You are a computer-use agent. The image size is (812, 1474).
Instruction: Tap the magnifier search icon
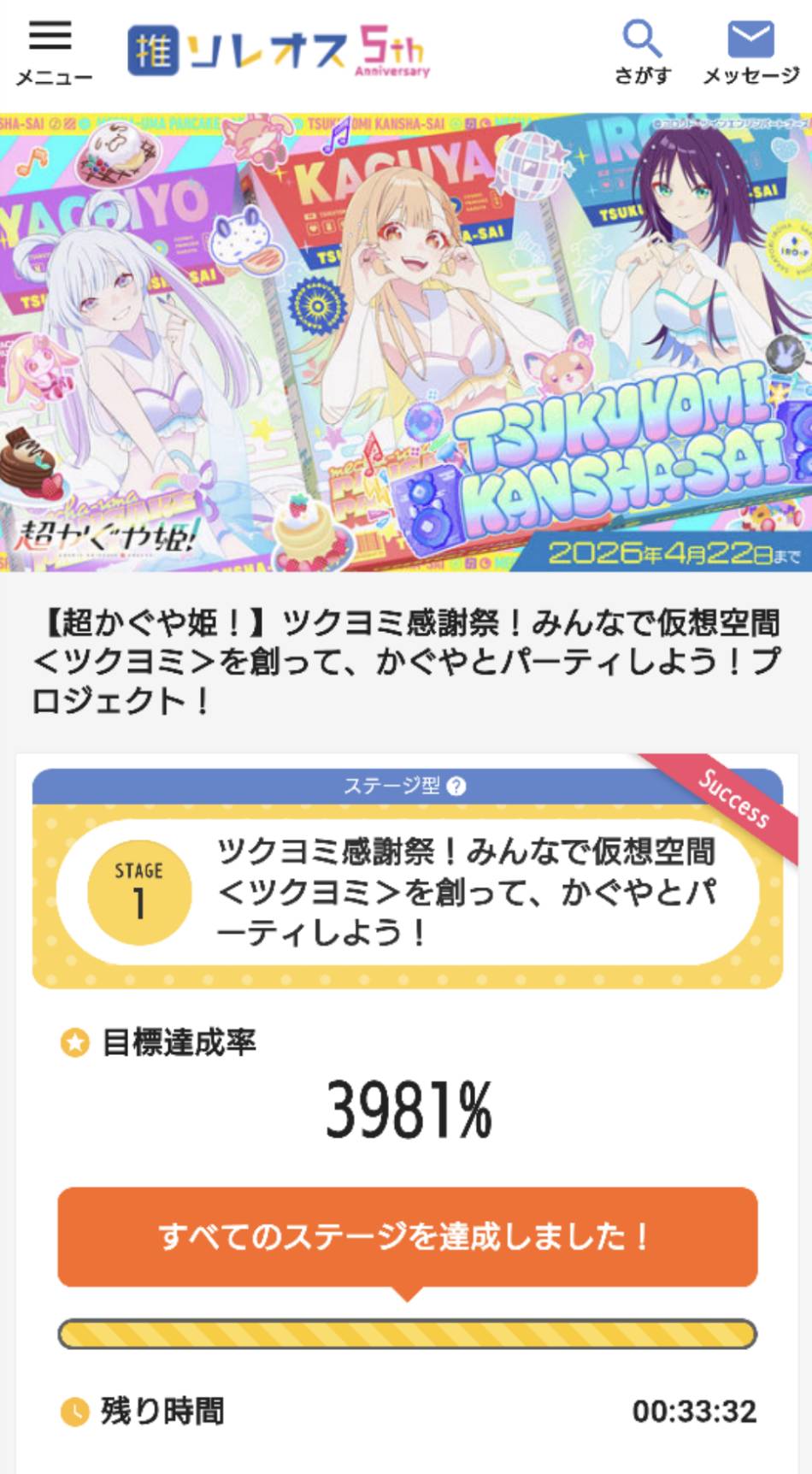coord(642,39)
